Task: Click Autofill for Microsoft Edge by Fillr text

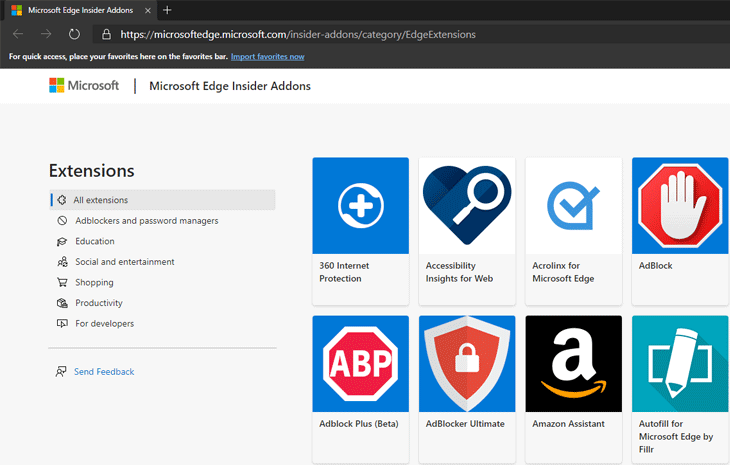Action: [676, 437]
